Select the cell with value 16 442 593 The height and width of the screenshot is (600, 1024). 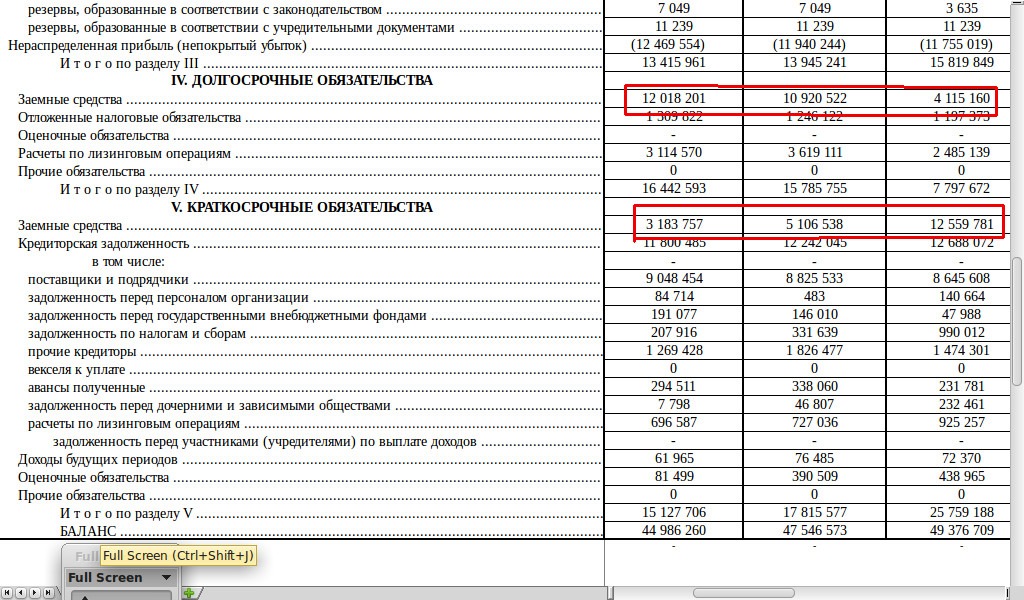tap(673, 189)
